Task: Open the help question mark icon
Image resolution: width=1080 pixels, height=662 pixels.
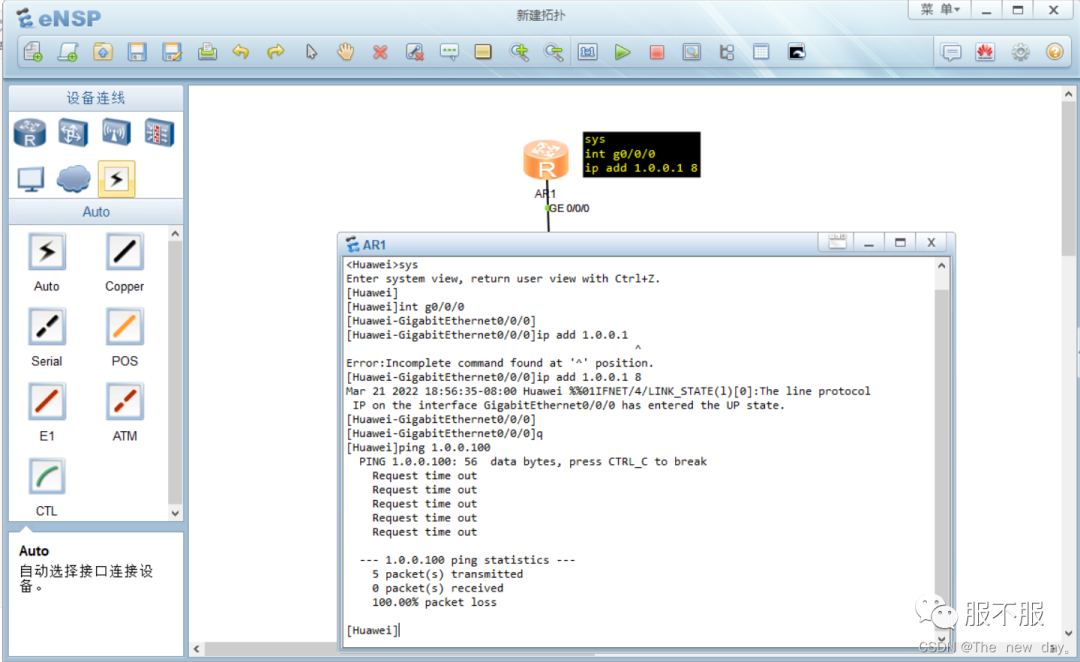Action: tap(1055, 52)
